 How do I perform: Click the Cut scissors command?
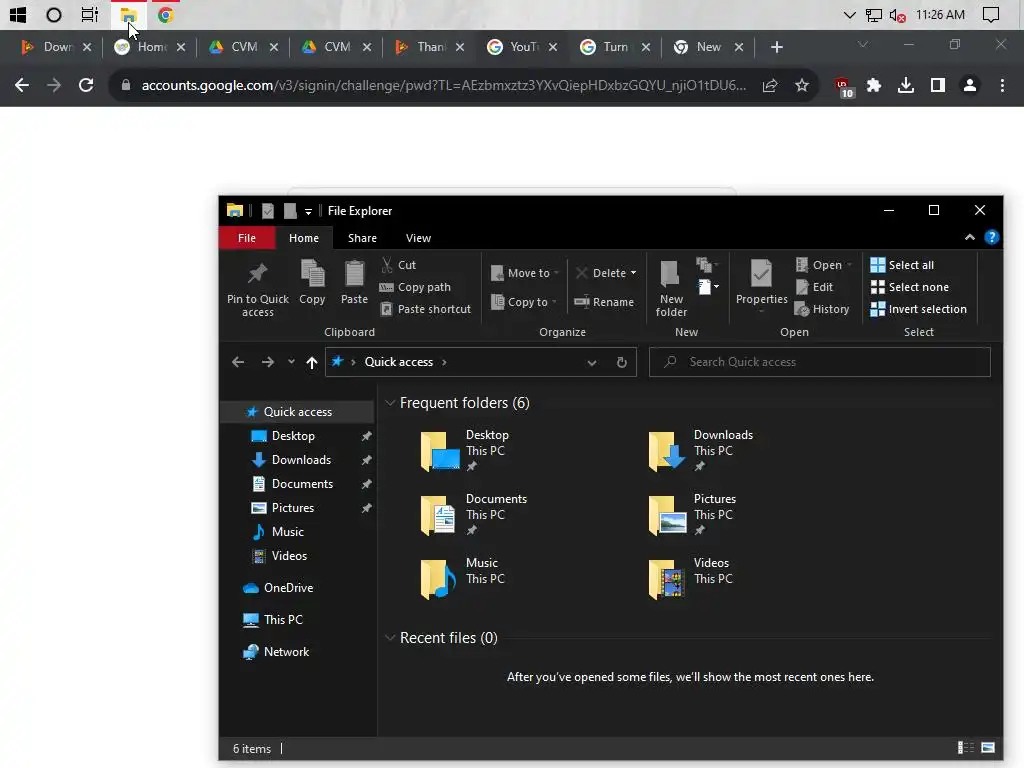(x=398, y=264)
